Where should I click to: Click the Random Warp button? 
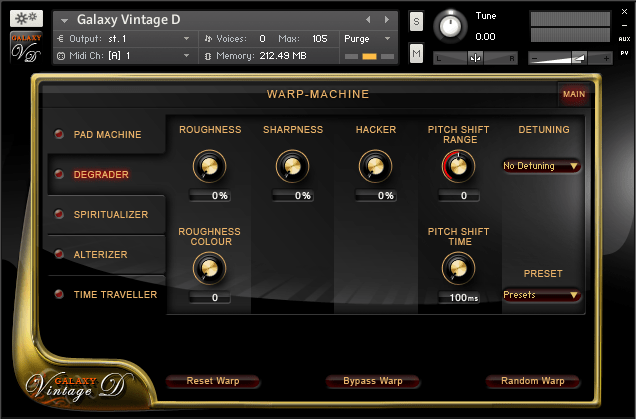pos(533,381)
